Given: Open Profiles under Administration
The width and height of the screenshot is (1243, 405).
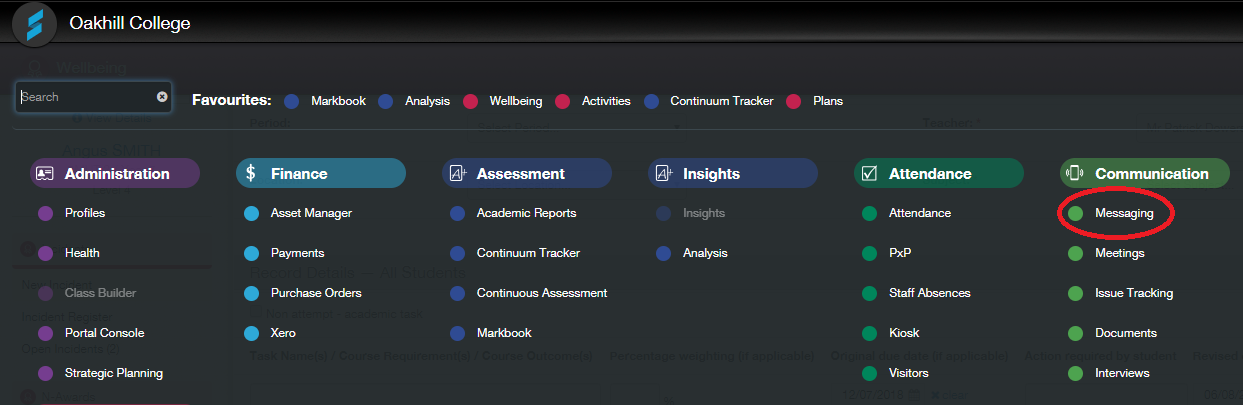Looking at the screenshot, I should [x=85, y=213].
